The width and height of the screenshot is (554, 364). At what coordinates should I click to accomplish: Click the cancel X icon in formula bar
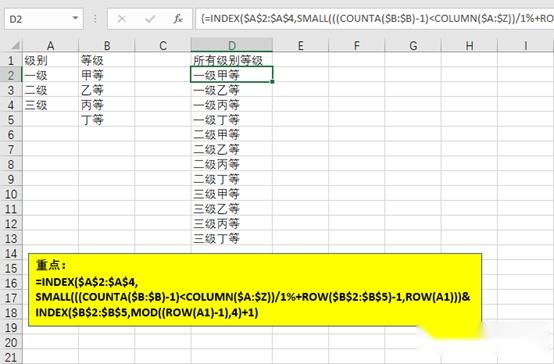click(122, 19)
